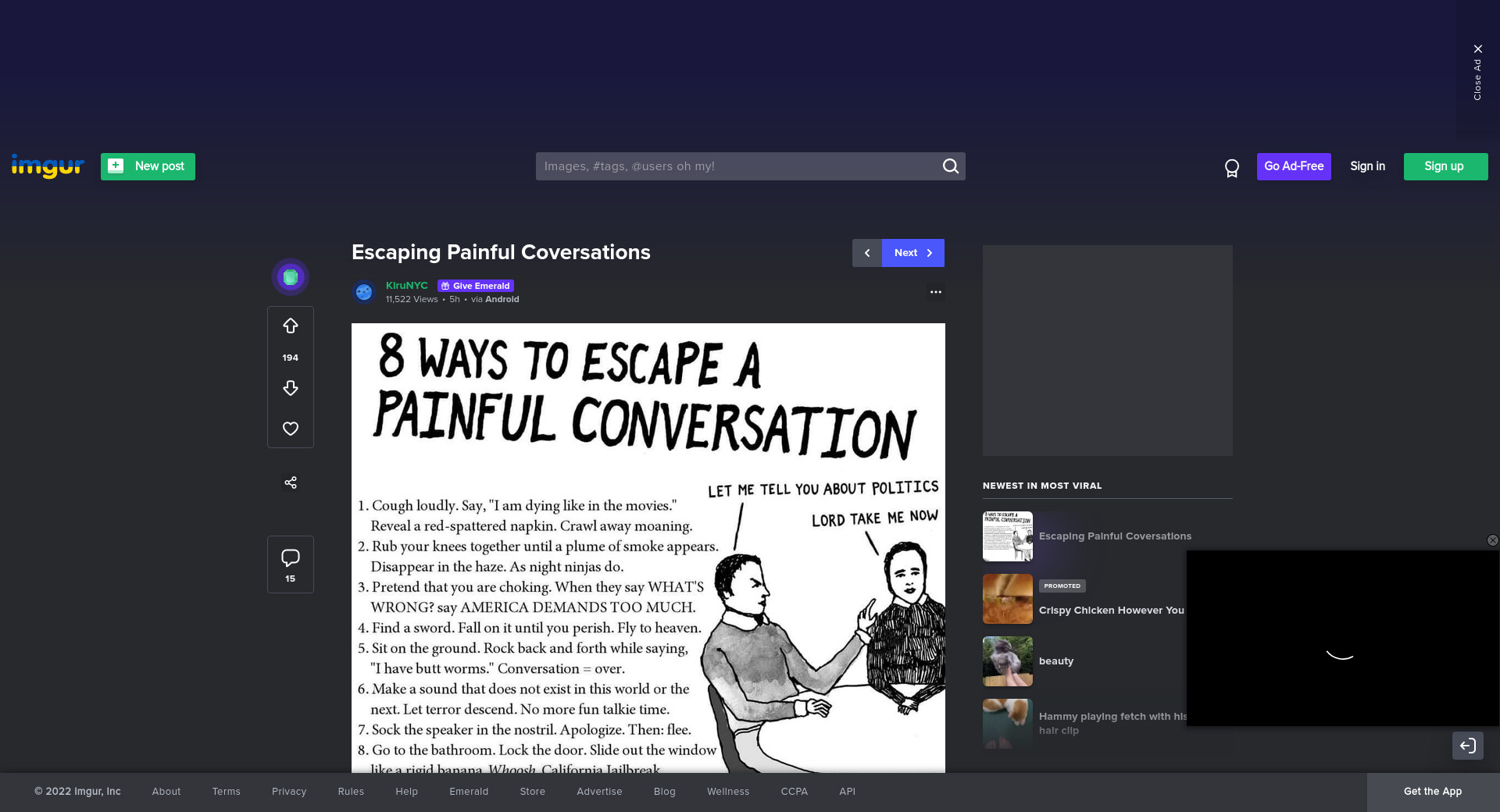Select the 'beauty' sidebar post title
Screen dimensions: 1500x812
tap(1056, 661)
